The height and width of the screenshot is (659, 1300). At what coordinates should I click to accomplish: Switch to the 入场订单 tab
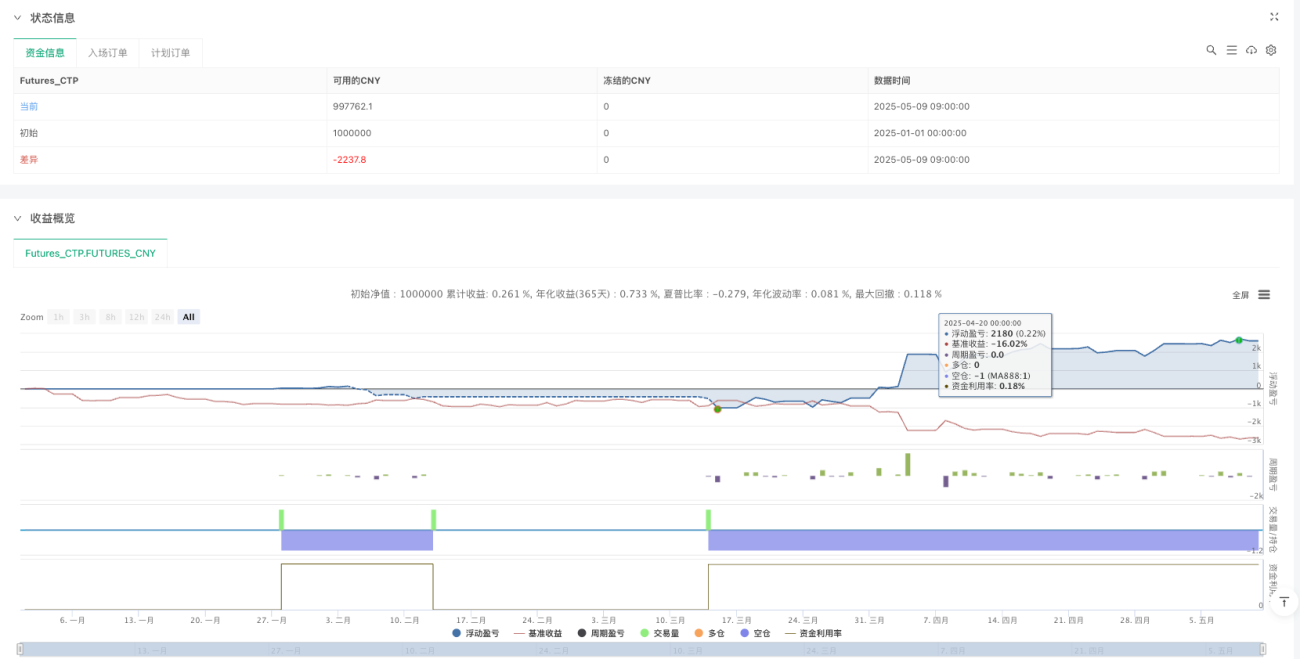pyautogui.click(x=108, y=53)
